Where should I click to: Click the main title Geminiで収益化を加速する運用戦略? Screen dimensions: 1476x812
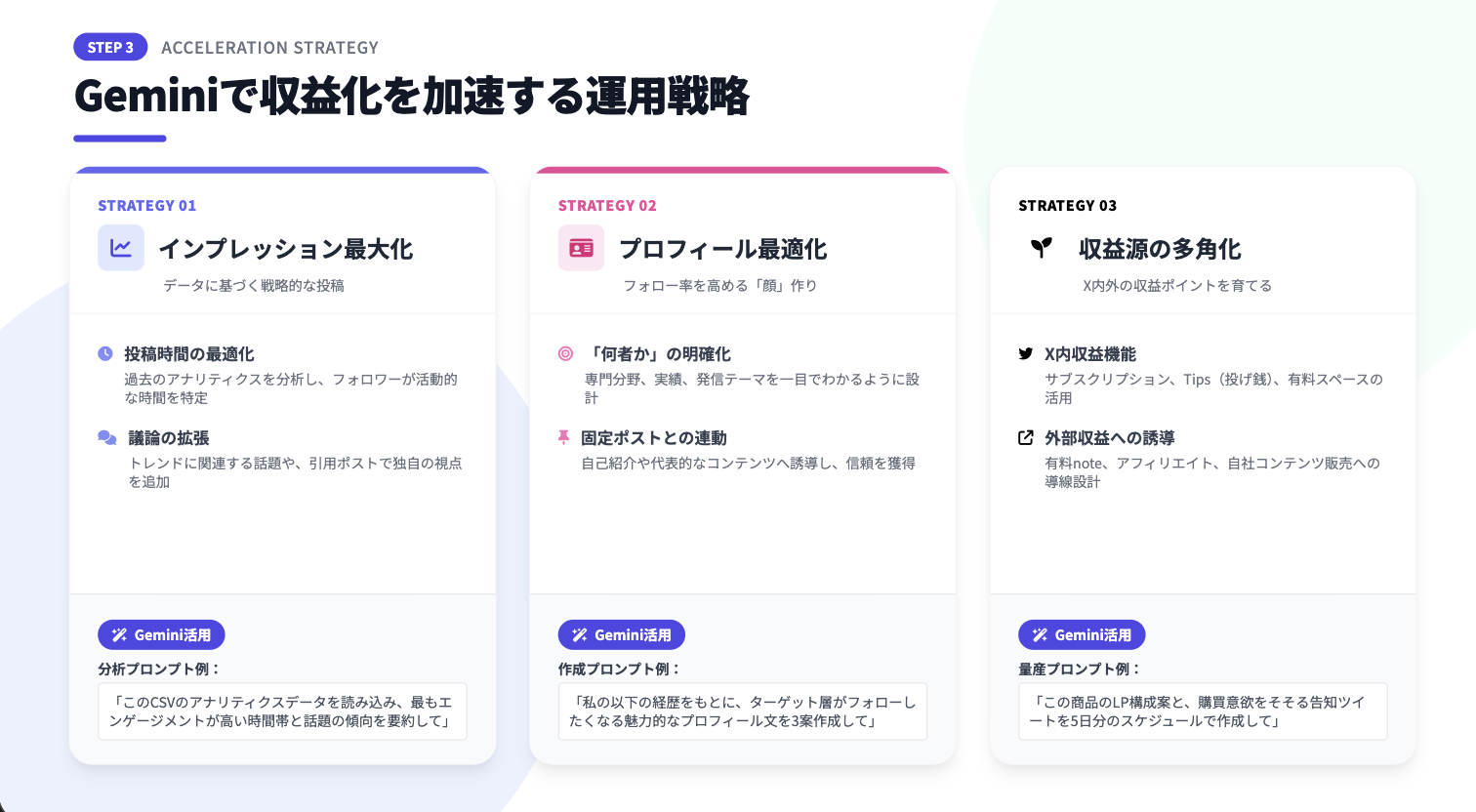click(411, 97)
